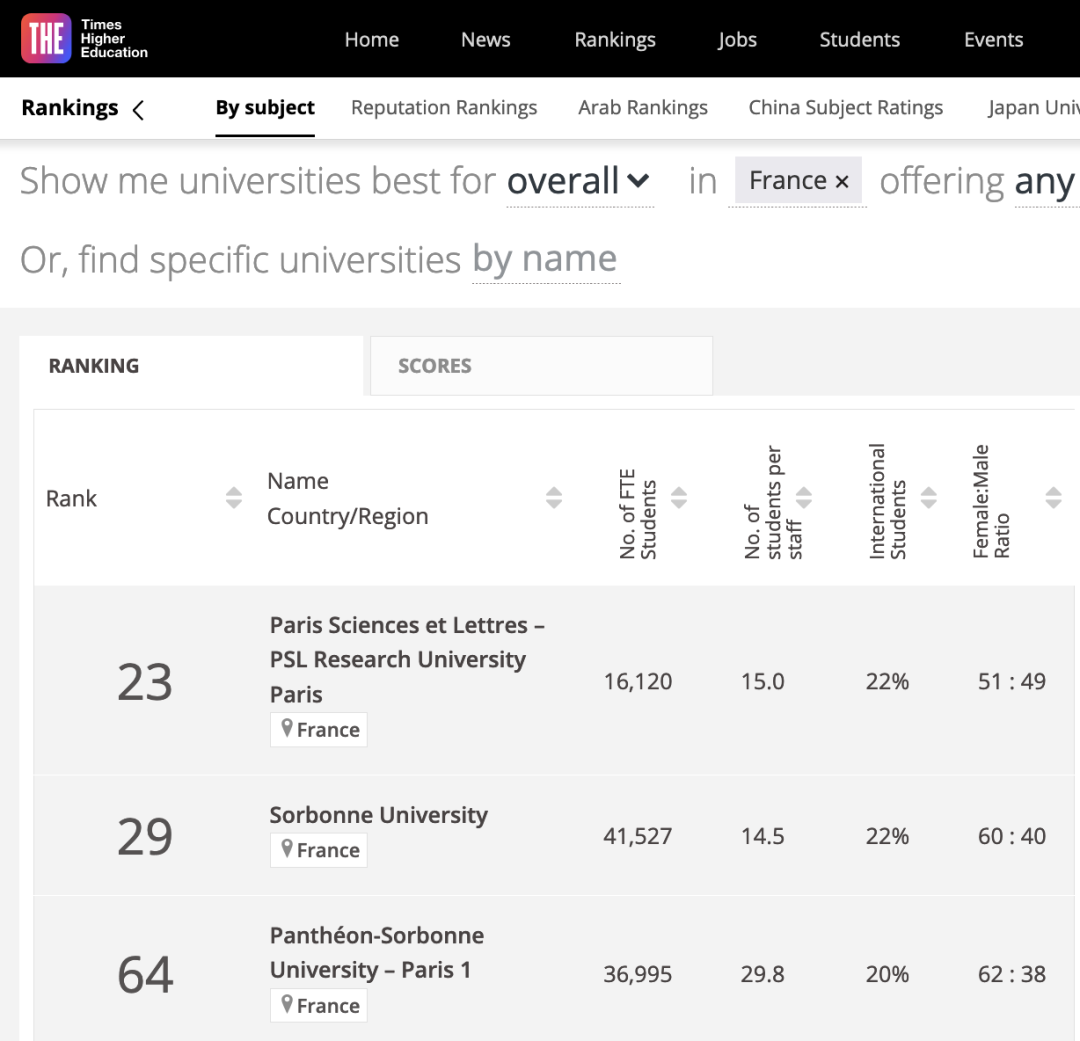Click the Female:Male Ratio header label
1080x1041 pixels.
pos(991,502)
